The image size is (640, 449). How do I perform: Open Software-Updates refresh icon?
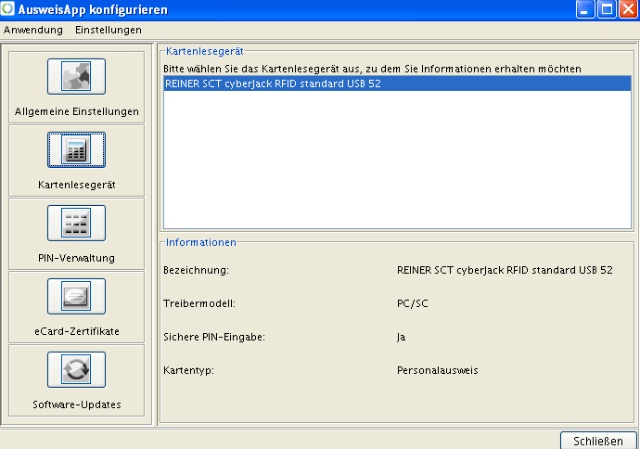point(76,369)
